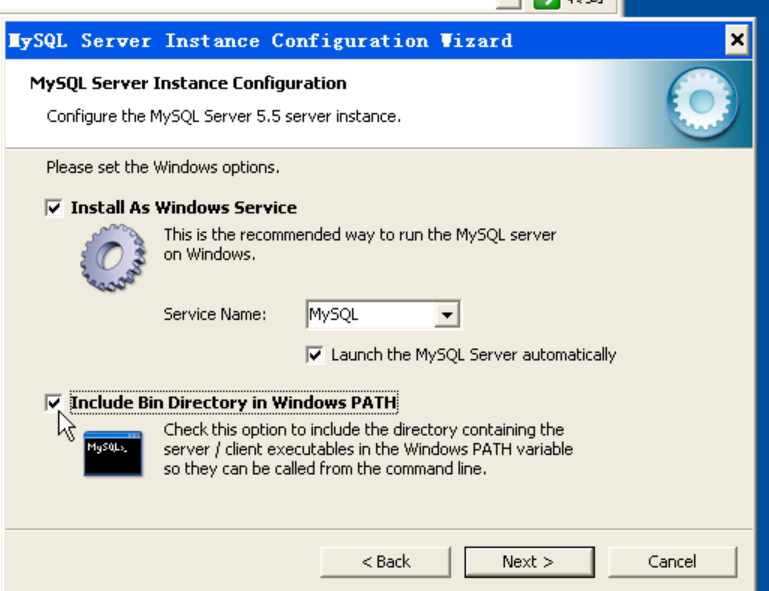769x591 pixels.
Task: Click the green arrow icon behind the wizard
Action: tap(546, 4)
